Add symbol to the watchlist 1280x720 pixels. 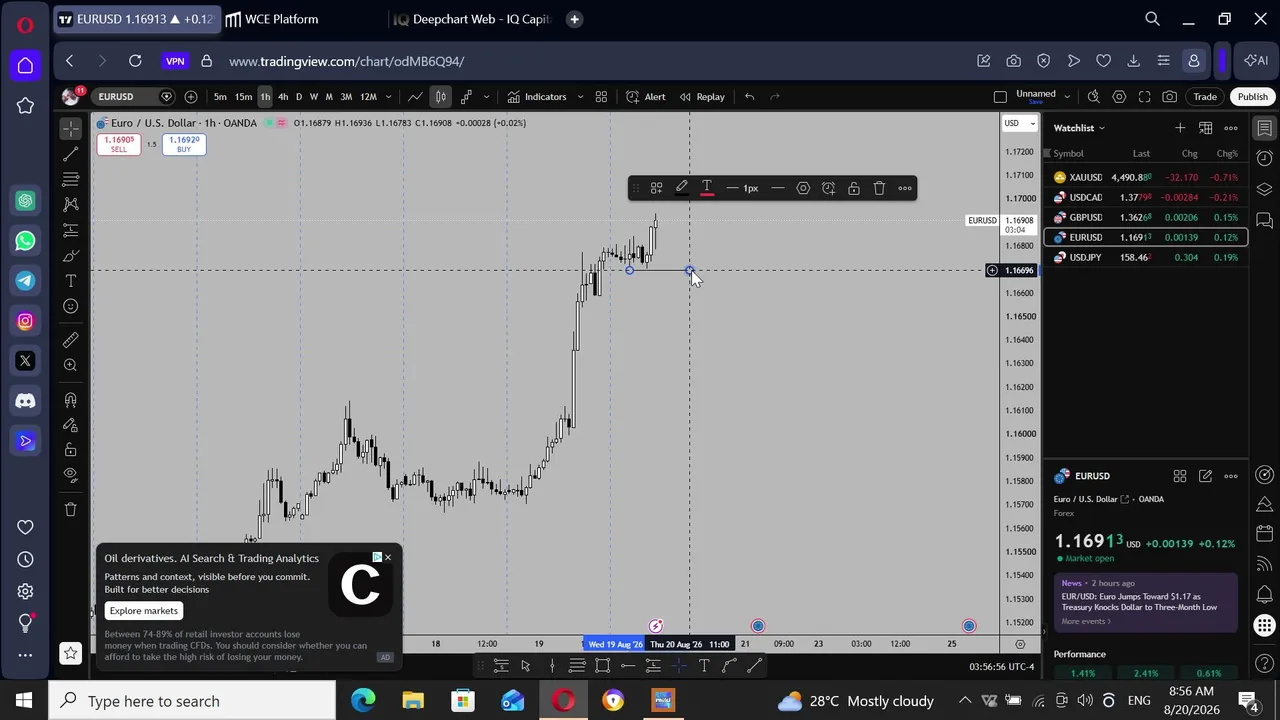(x=1180, y=128)
